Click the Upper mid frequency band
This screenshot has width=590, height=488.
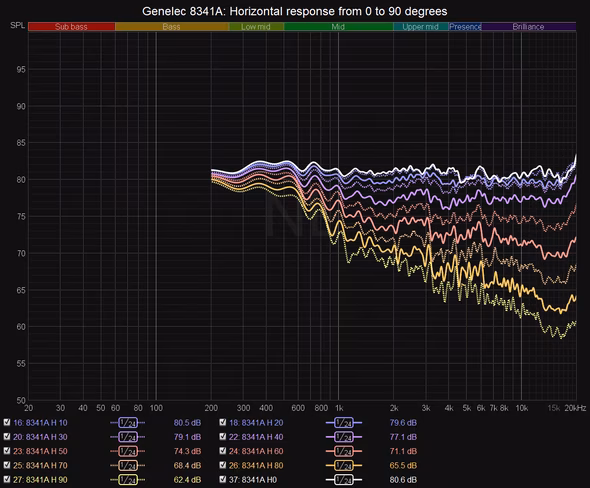(421, 27)
